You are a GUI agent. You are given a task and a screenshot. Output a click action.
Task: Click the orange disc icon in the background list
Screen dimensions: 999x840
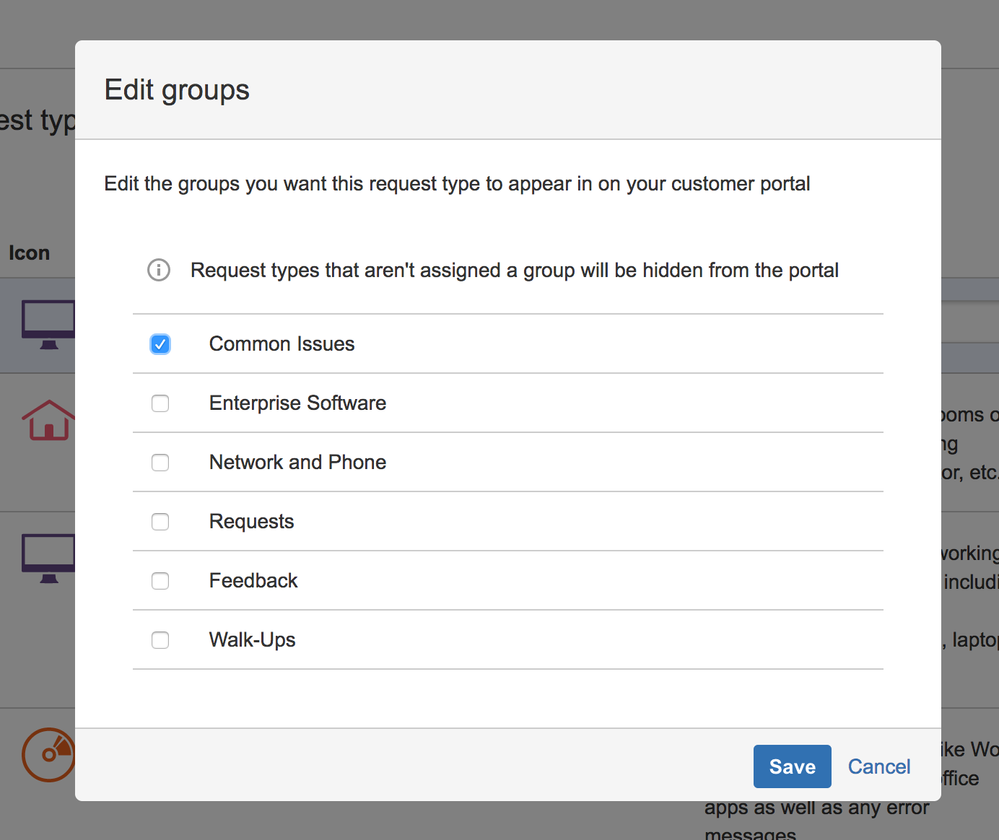pos(48,756)
